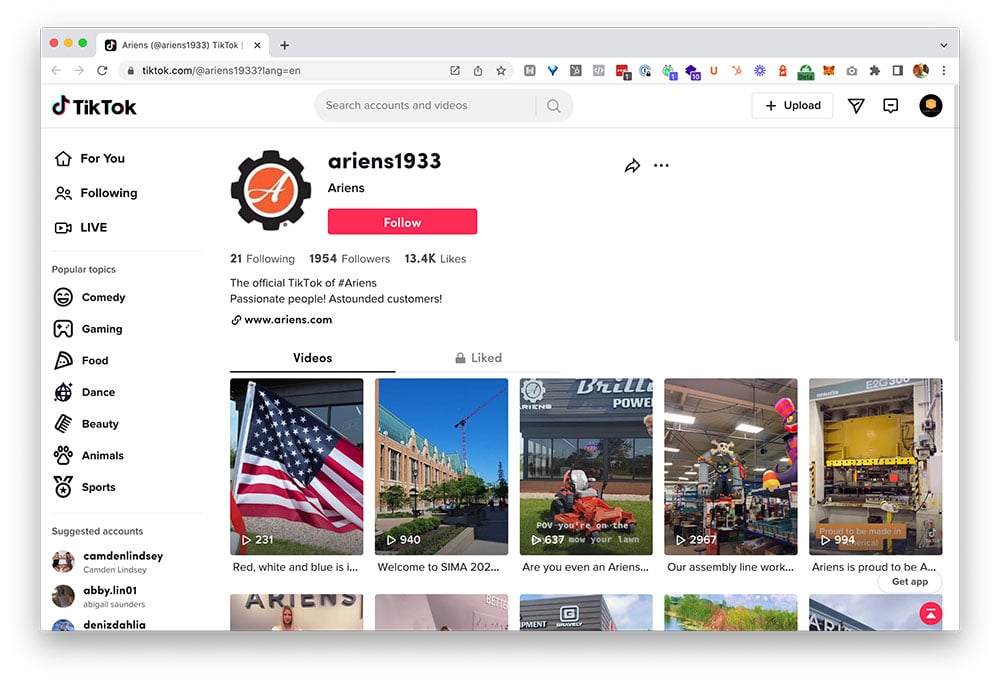This screenshot has height=684, width=1000.
Task: Open suggested account camdenlindsey
Action: (108, 562)
